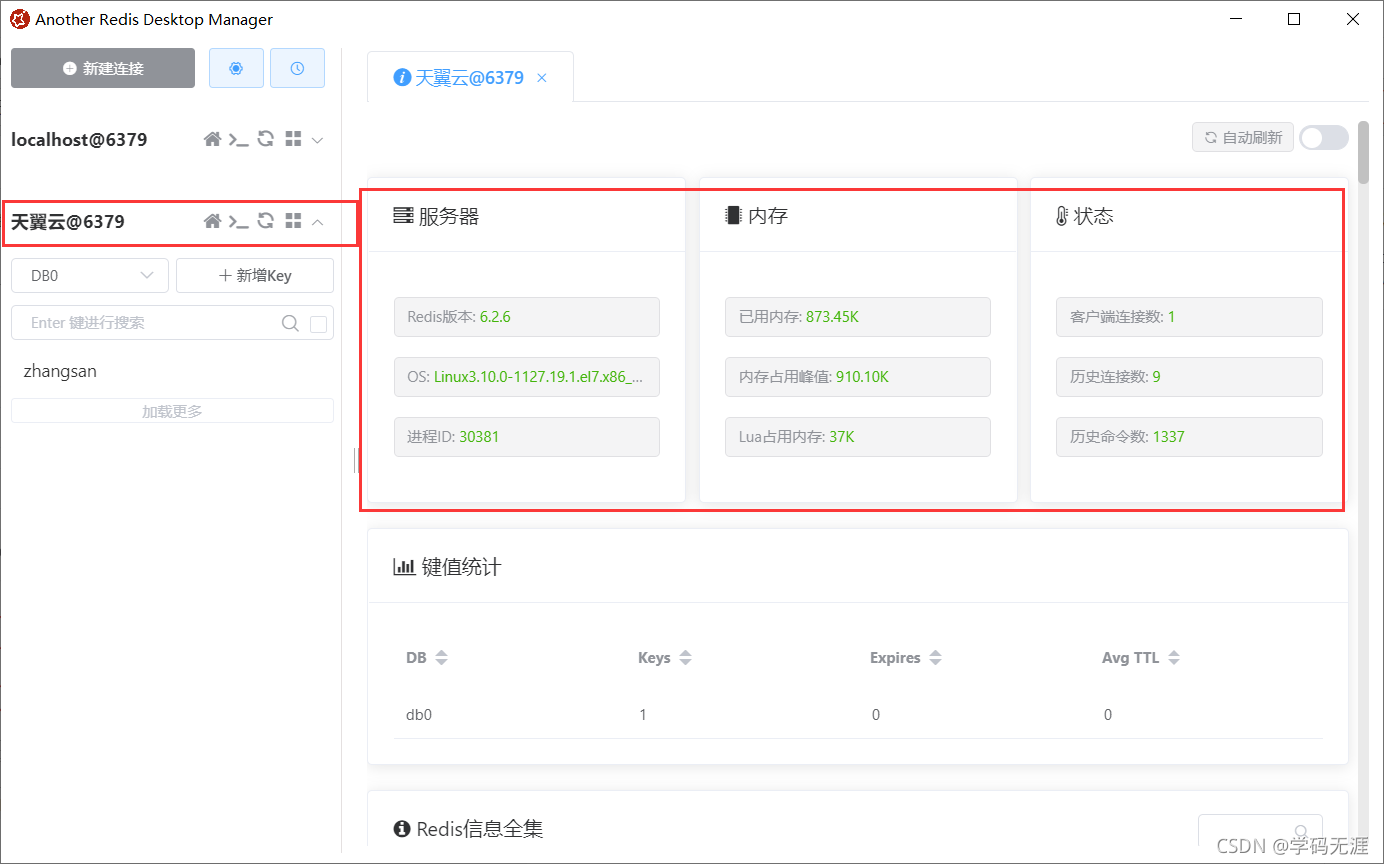The image size is (1384, 864).
Task: Open settings via the gear icon button
Action: point(236,68)
